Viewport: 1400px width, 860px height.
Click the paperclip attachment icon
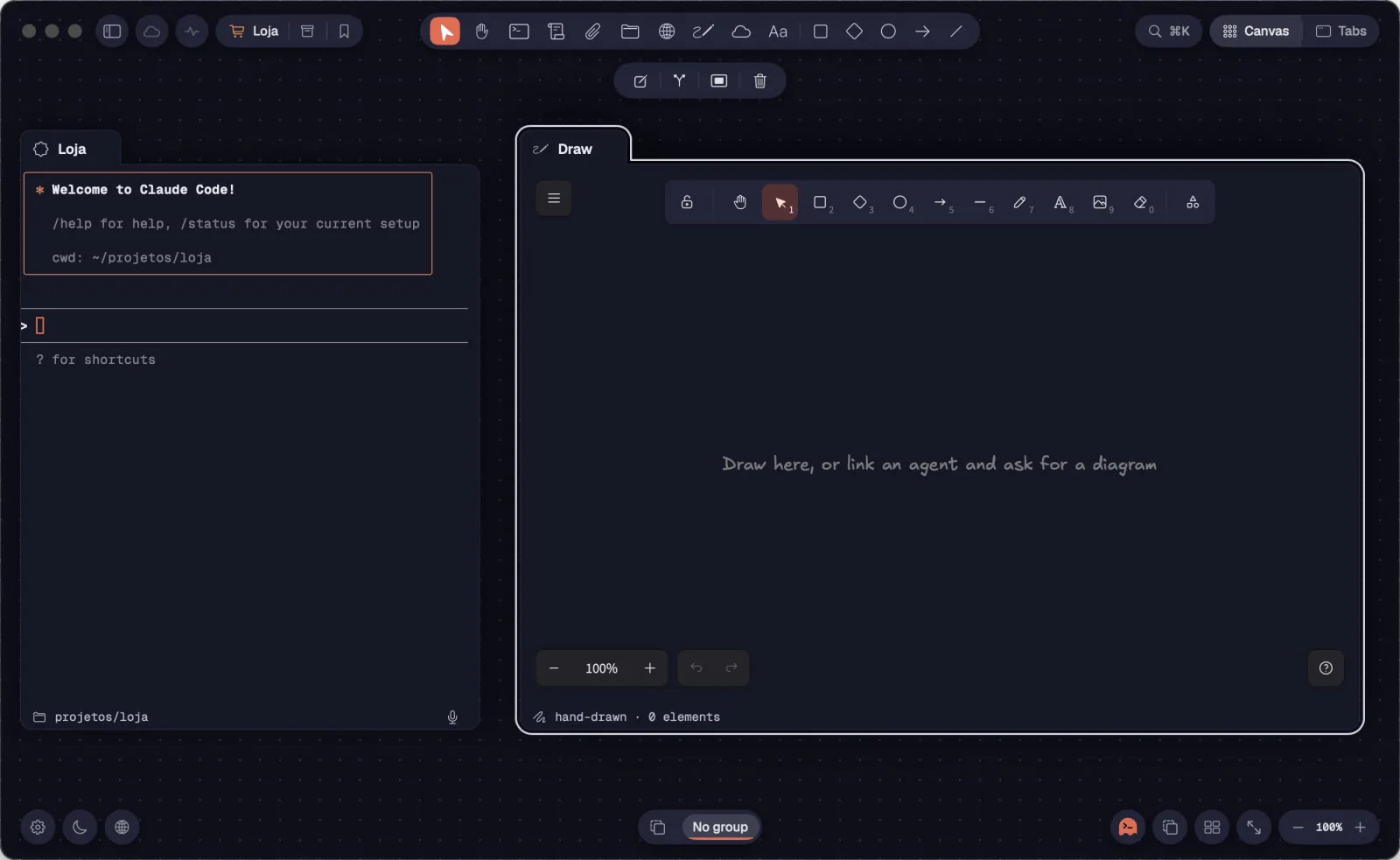click(592, 31)
